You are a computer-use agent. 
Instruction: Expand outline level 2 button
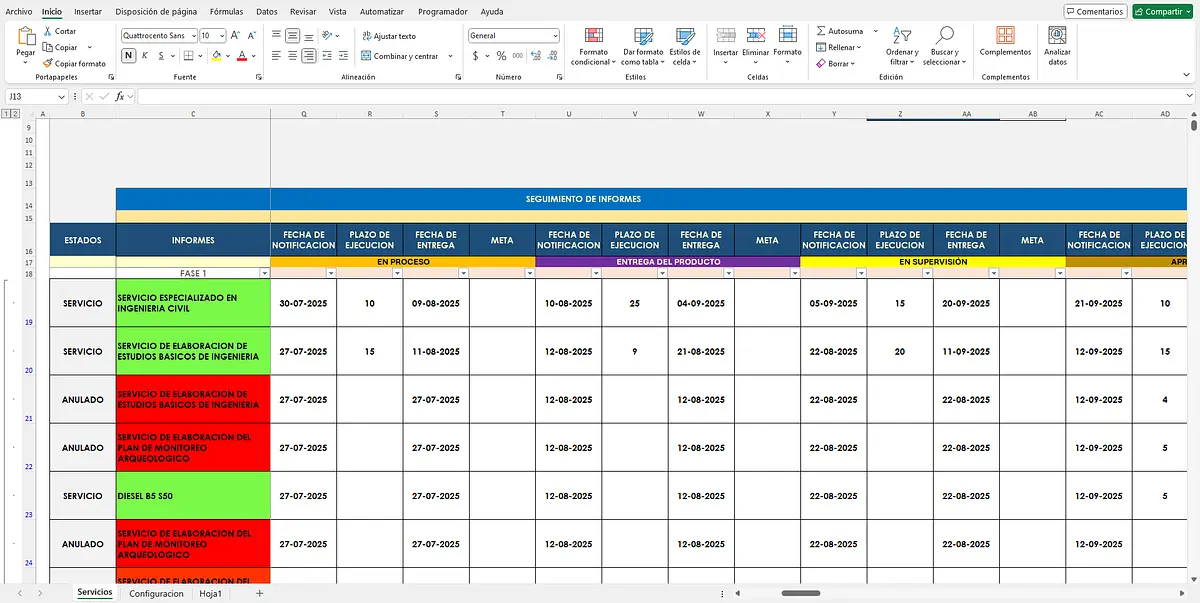pyautogui.click(x=14, y=114)
